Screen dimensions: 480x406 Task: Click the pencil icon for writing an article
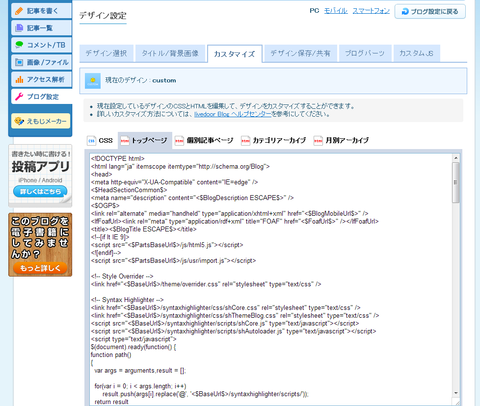[19, 11]
